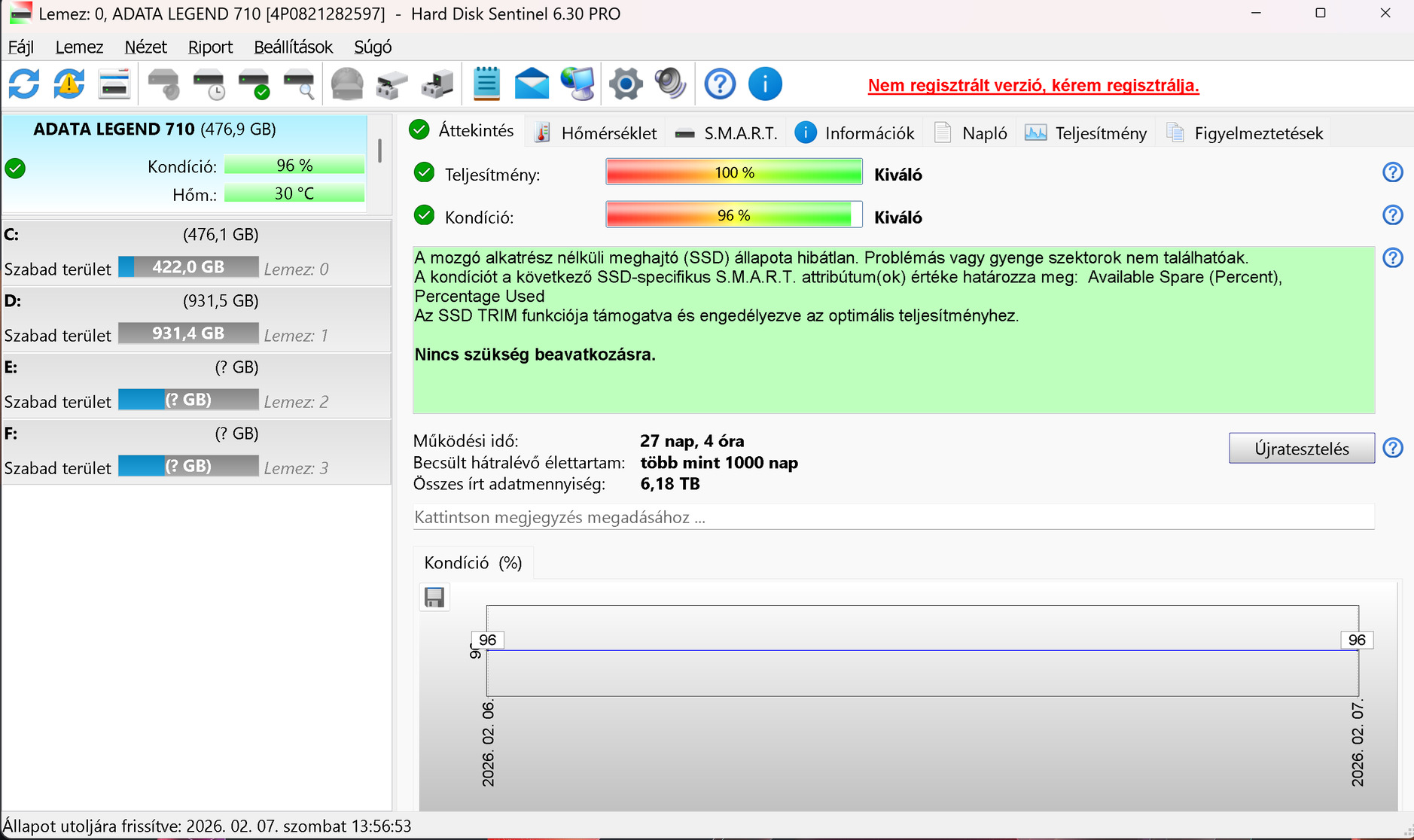
Task: Click the 'Nem regisztrált verzió' registration link
Action: pos(1033,85)
